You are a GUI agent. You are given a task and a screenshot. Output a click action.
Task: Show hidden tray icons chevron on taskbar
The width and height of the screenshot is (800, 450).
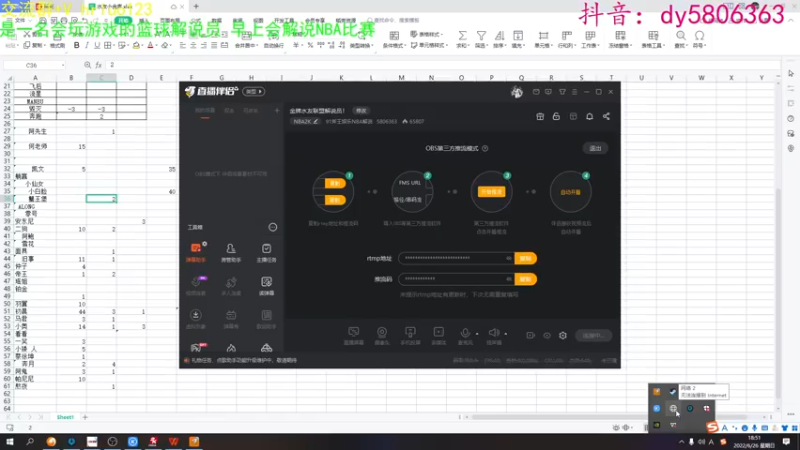[x=681, y=442]
